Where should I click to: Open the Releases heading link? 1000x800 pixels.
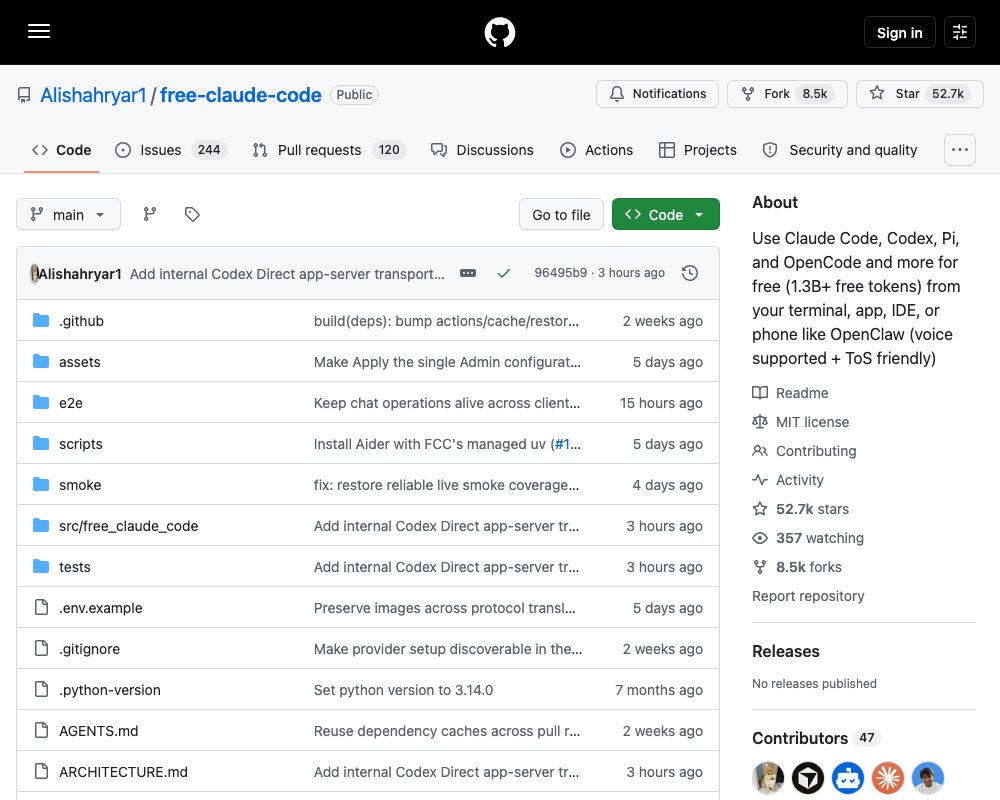785,651
